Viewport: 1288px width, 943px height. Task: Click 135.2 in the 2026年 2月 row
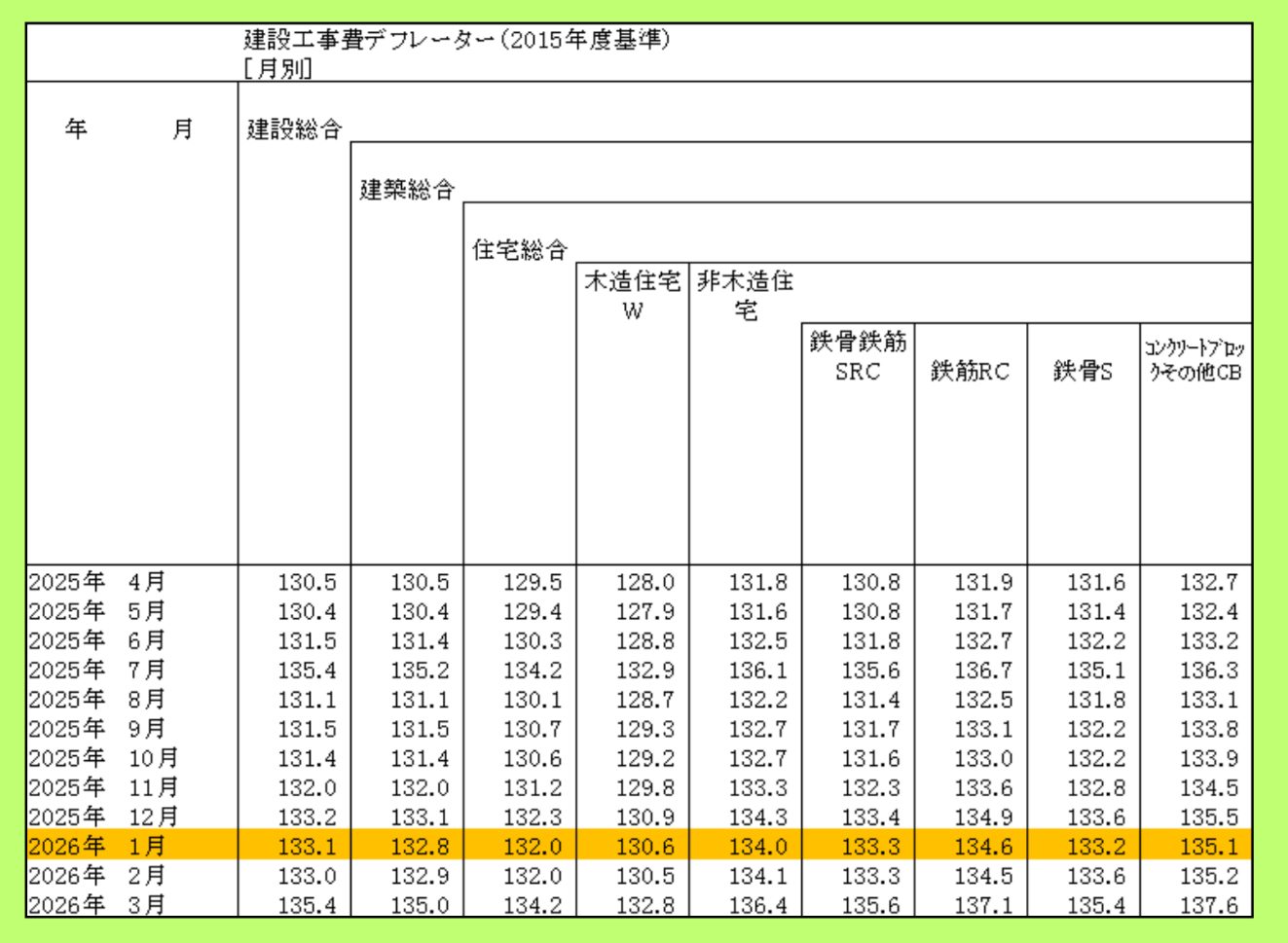[x=1209, y=876]
